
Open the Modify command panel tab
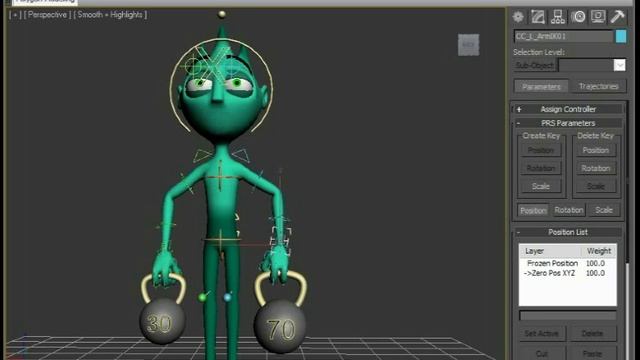(x=538, y=17)
